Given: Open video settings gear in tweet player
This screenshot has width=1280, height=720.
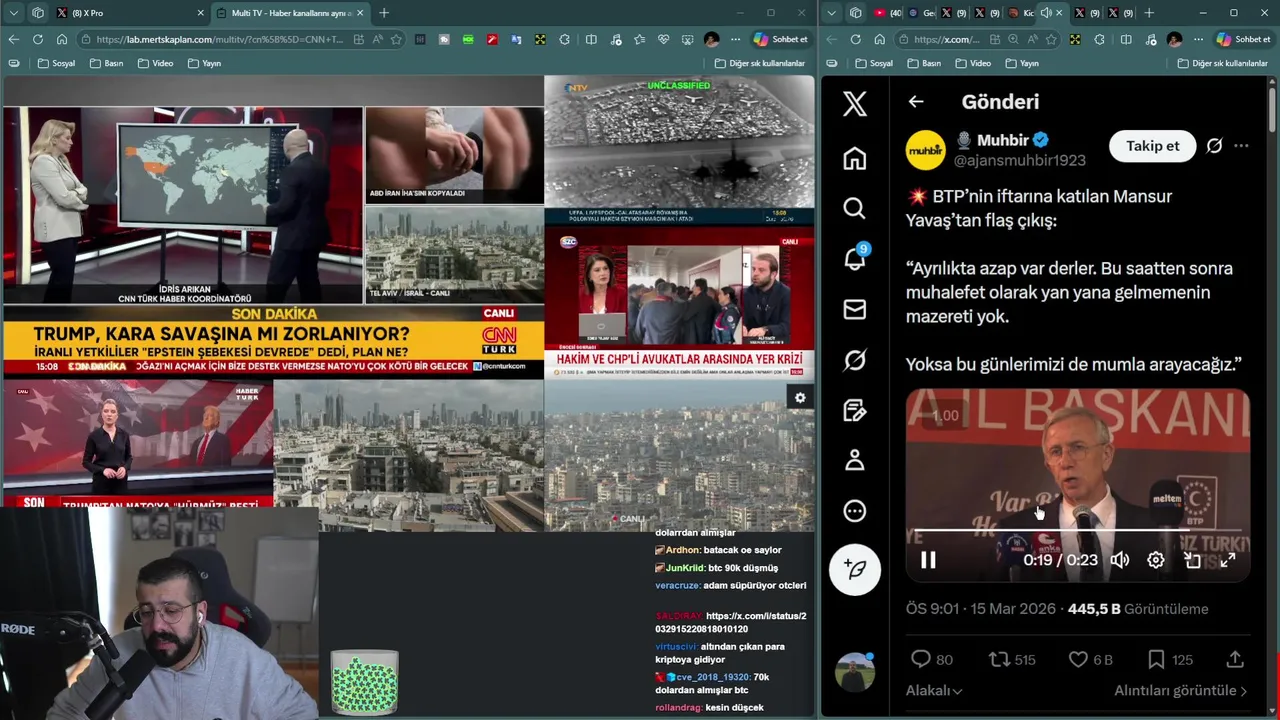Looking at the screenshot, I should pyautogui.click(x=1156, y=560).
